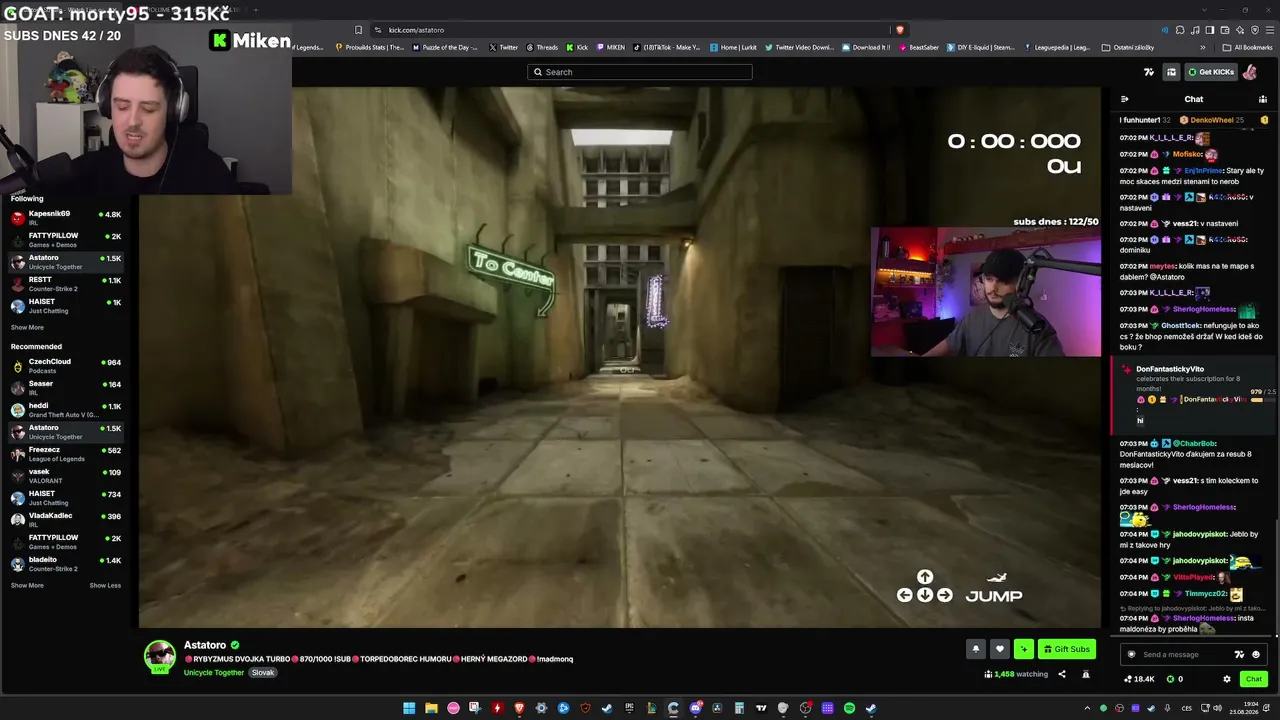
Task: Click the Jump control in stream video
Action: click(994, 589)
